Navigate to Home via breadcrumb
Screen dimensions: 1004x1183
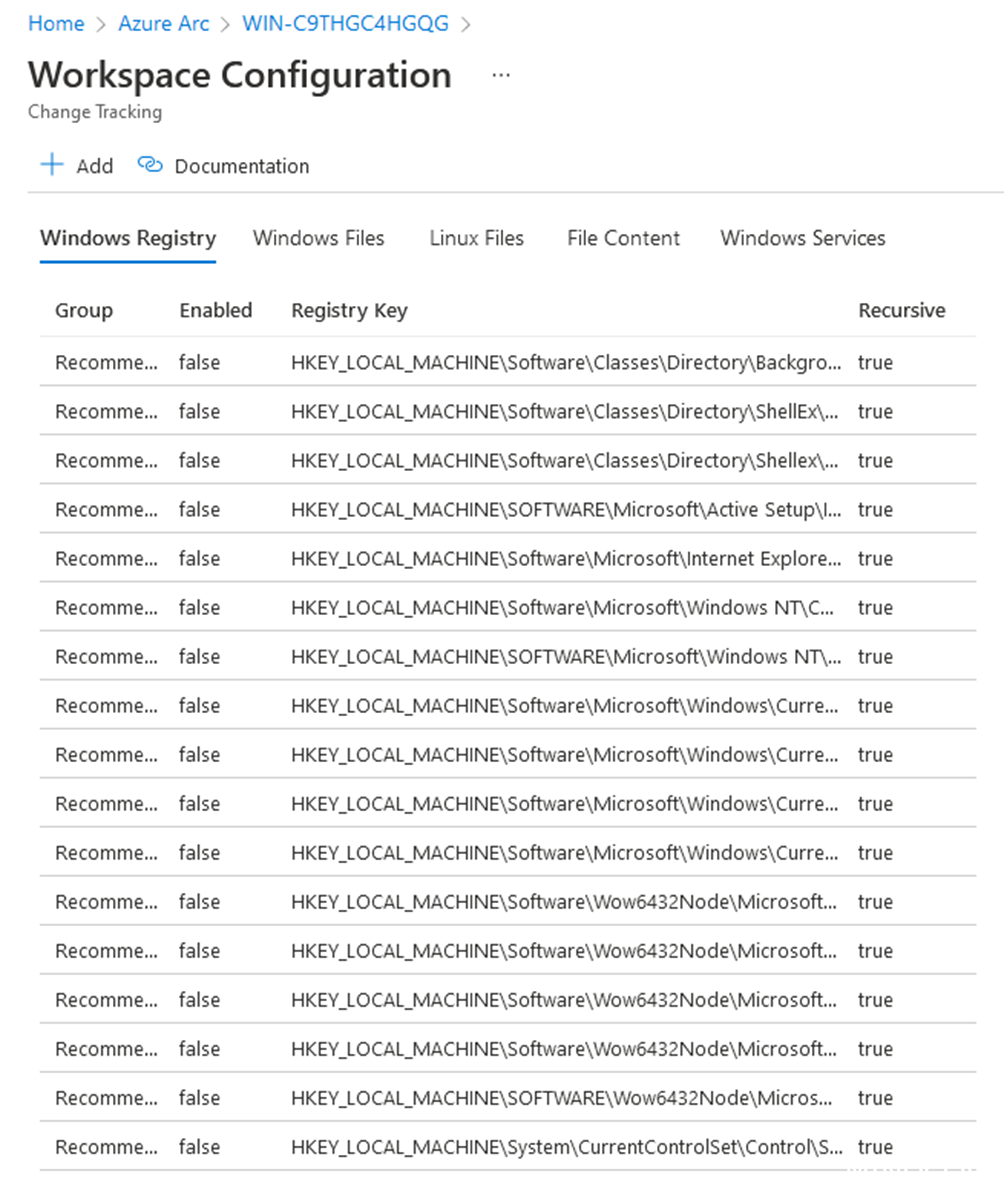(x=55, y=23)
